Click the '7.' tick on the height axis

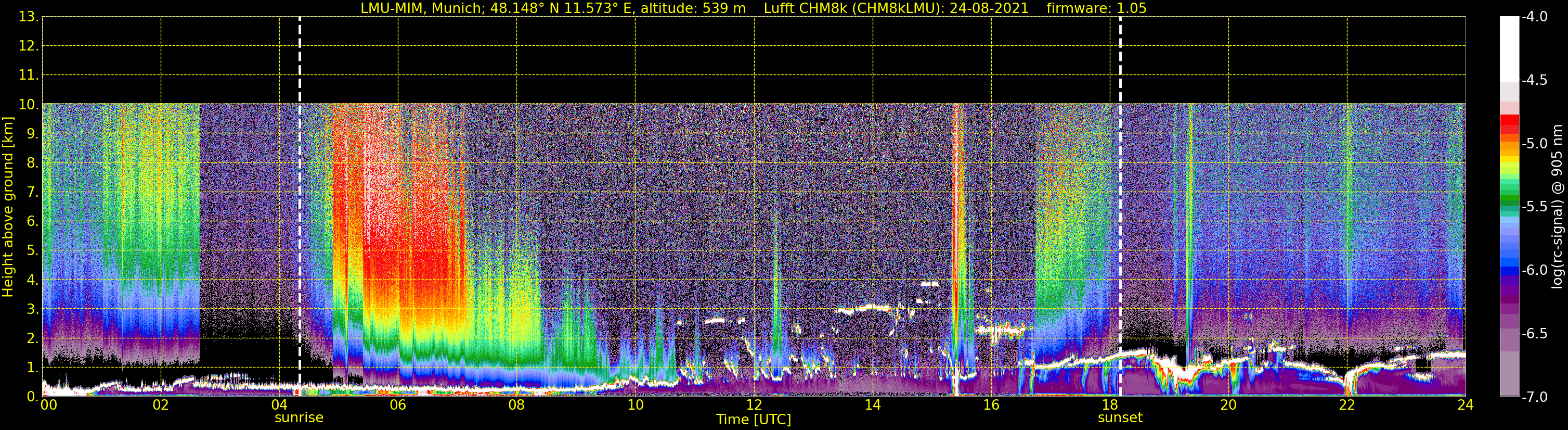click(32, 193)
